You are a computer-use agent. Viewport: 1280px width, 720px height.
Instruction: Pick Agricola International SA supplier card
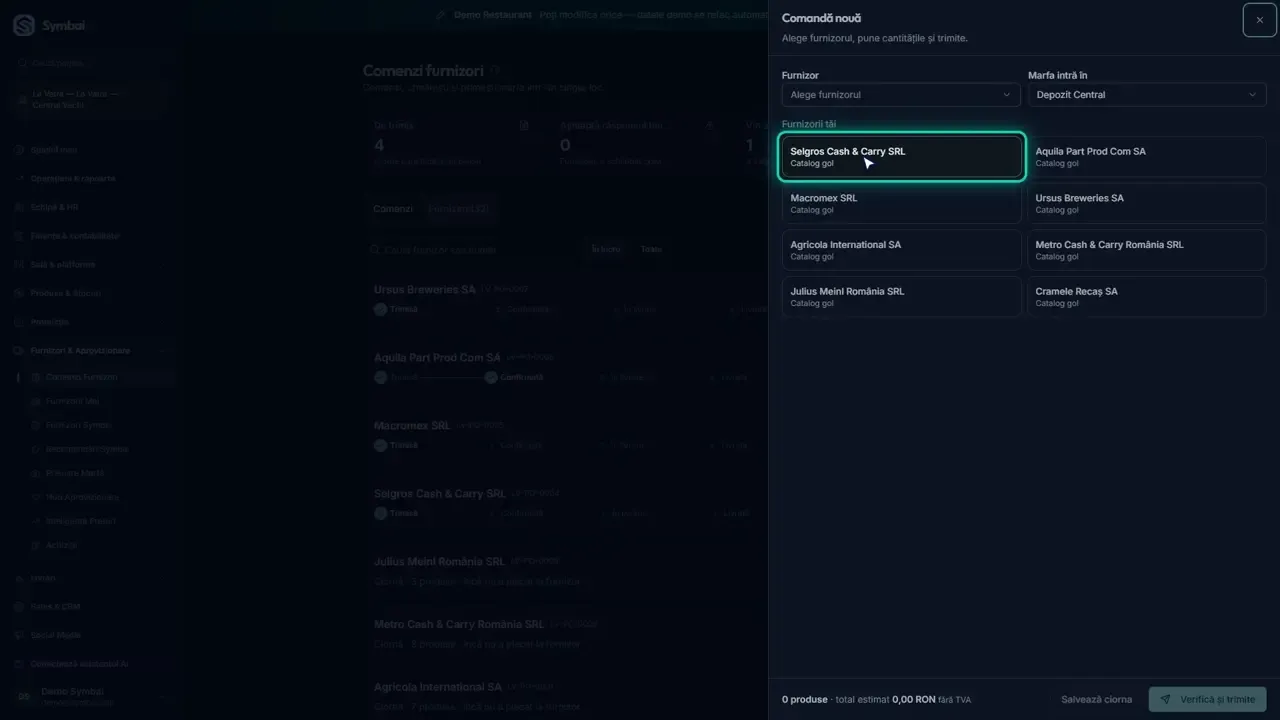(901, 250)
